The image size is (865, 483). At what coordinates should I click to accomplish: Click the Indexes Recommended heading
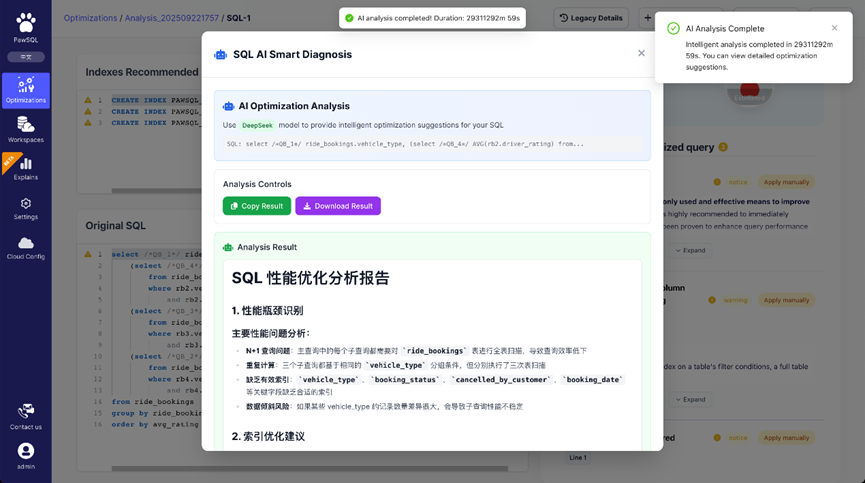pos(142,72)
